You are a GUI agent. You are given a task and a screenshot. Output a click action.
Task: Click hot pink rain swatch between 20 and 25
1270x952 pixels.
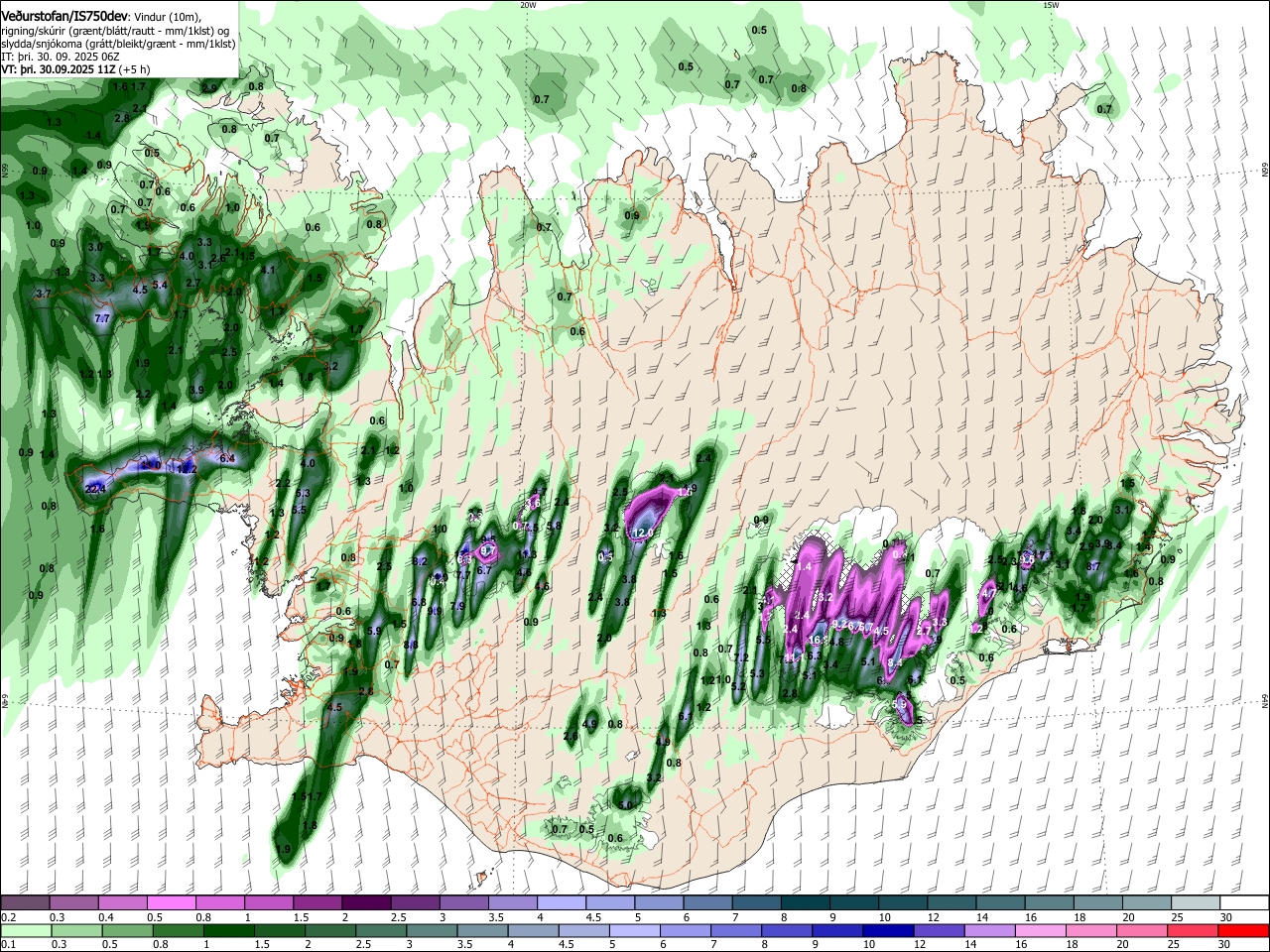(x=1141, y=930)
